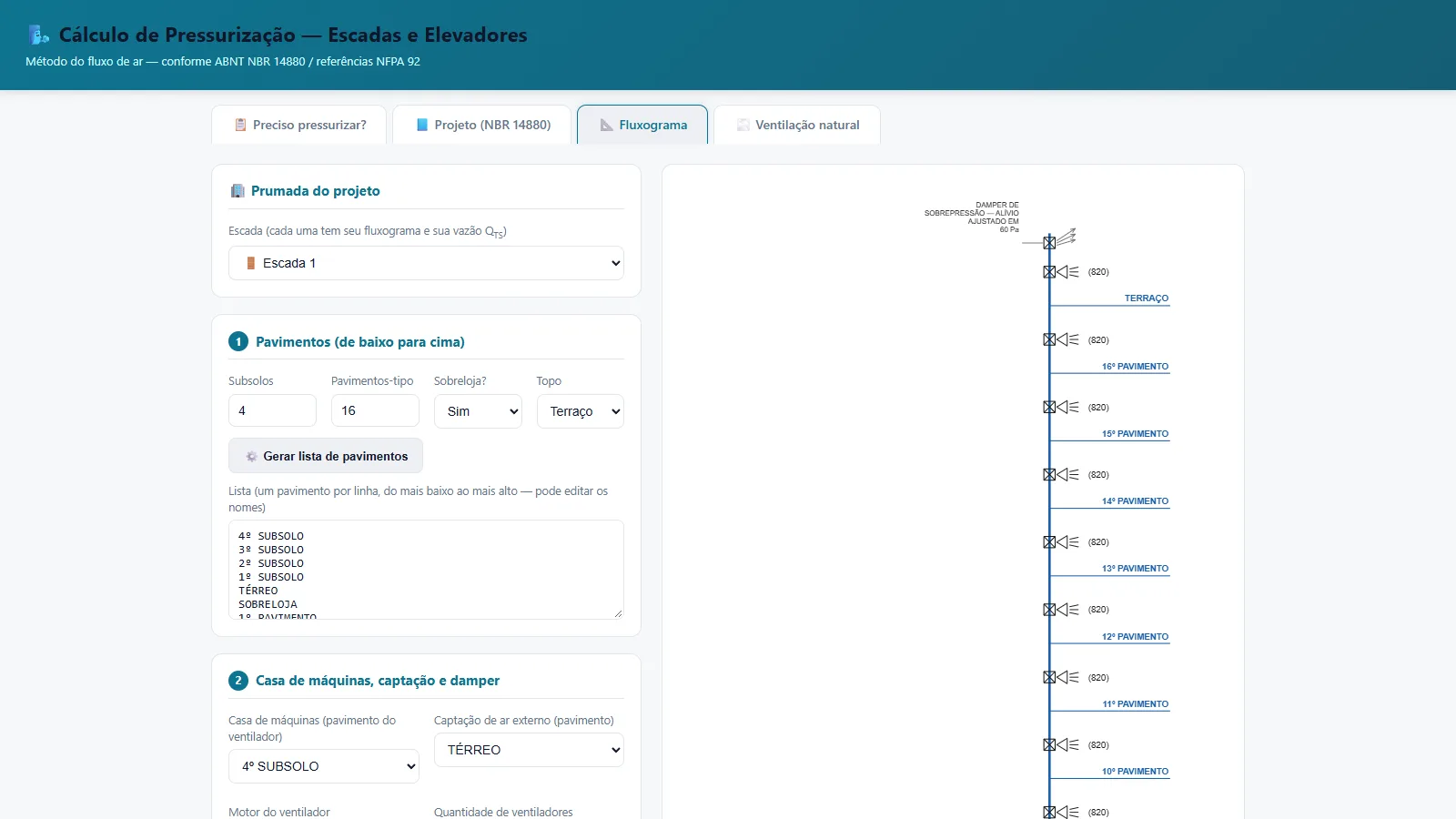
Task: Click the (820) flow value on 14º PAVIMENTO
Action: tap(1098, 475)
